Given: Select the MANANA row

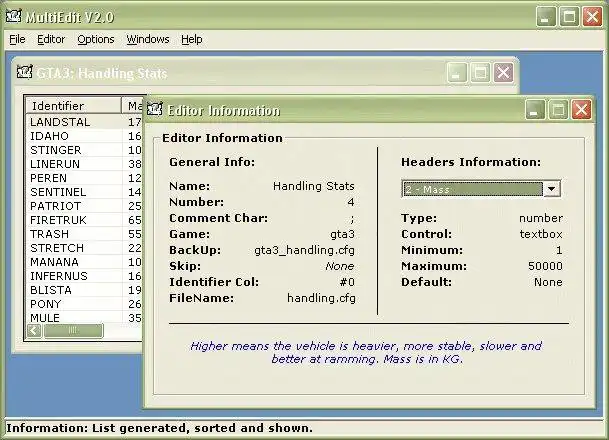Looking at the screenshot, I should point(85,262).
